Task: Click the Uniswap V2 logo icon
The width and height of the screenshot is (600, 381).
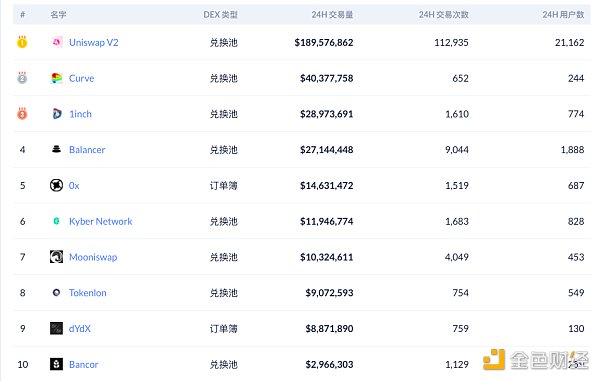Action: pos(57,42)
